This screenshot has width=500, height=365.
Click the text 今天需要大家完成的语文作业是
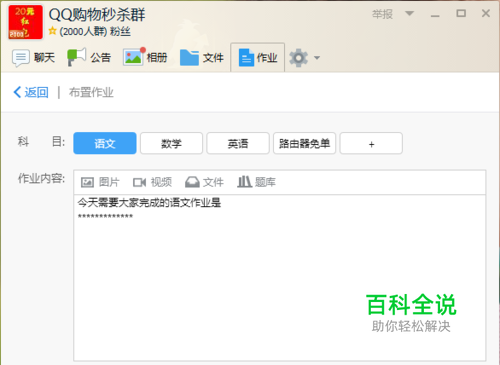coord(149,202)
